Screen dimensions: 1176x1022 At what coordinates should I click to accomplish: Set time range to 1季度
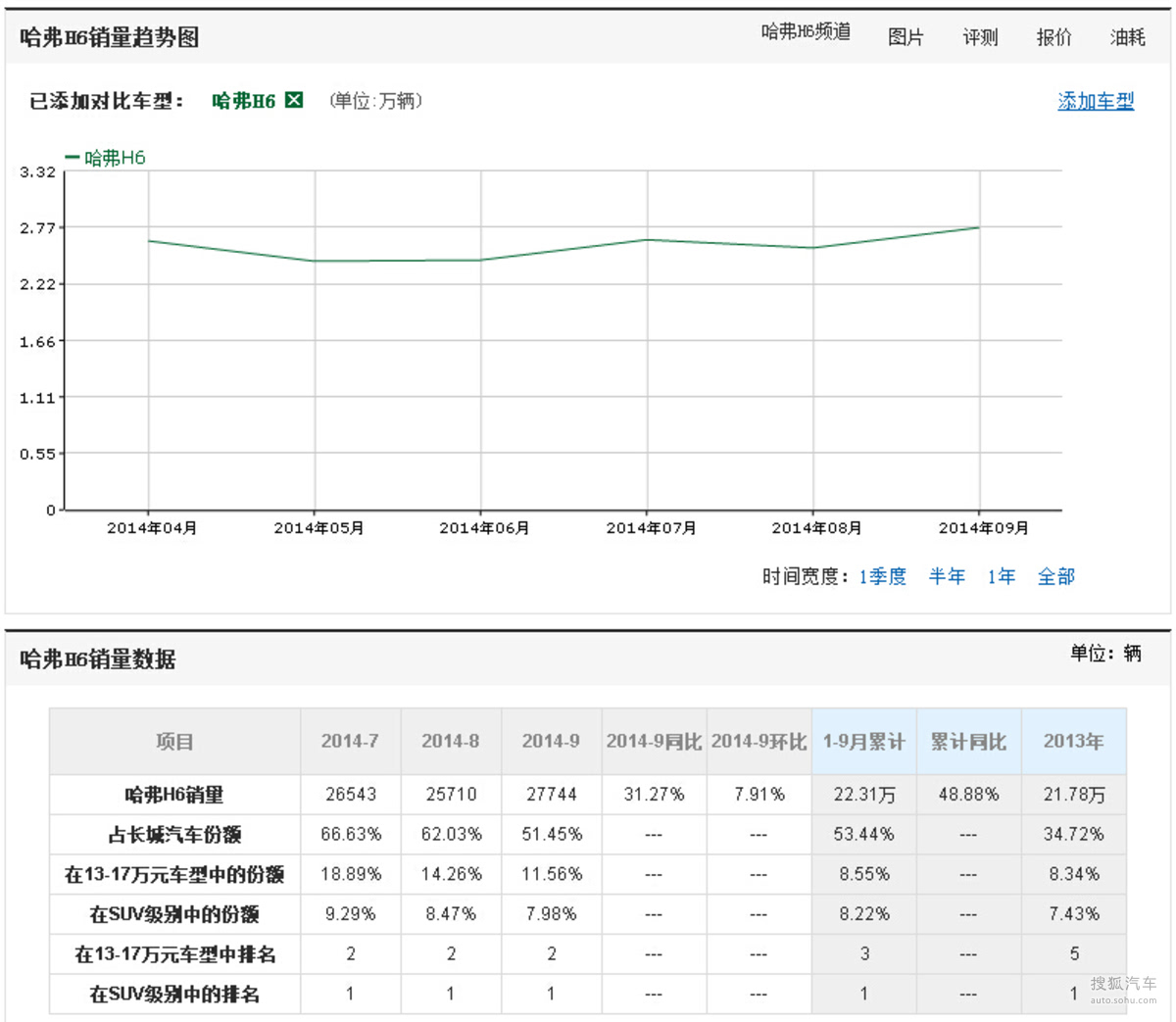tap(882, 576)
